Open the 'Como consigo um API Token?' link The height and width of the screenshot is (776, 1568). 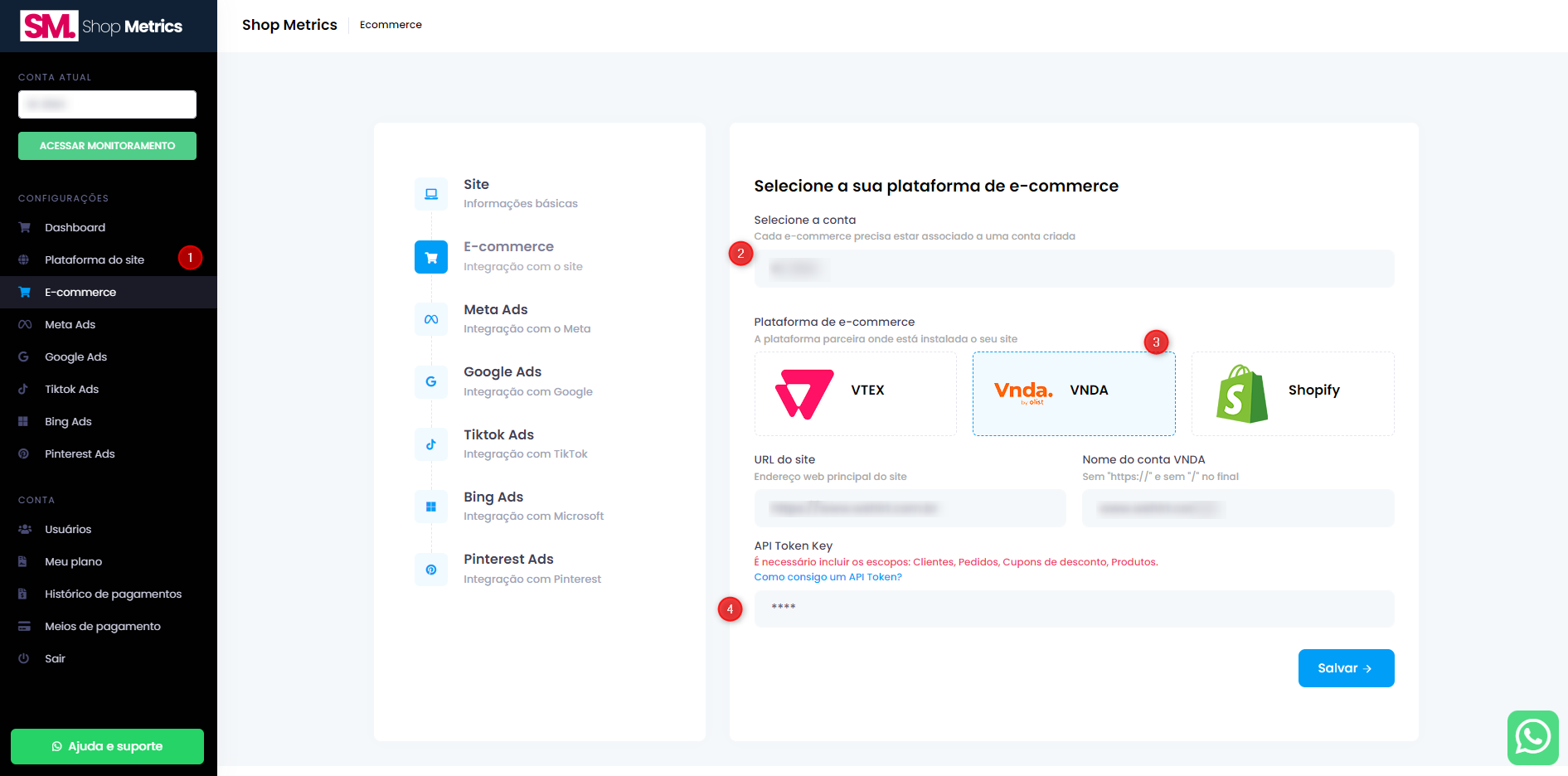(828, 577)
